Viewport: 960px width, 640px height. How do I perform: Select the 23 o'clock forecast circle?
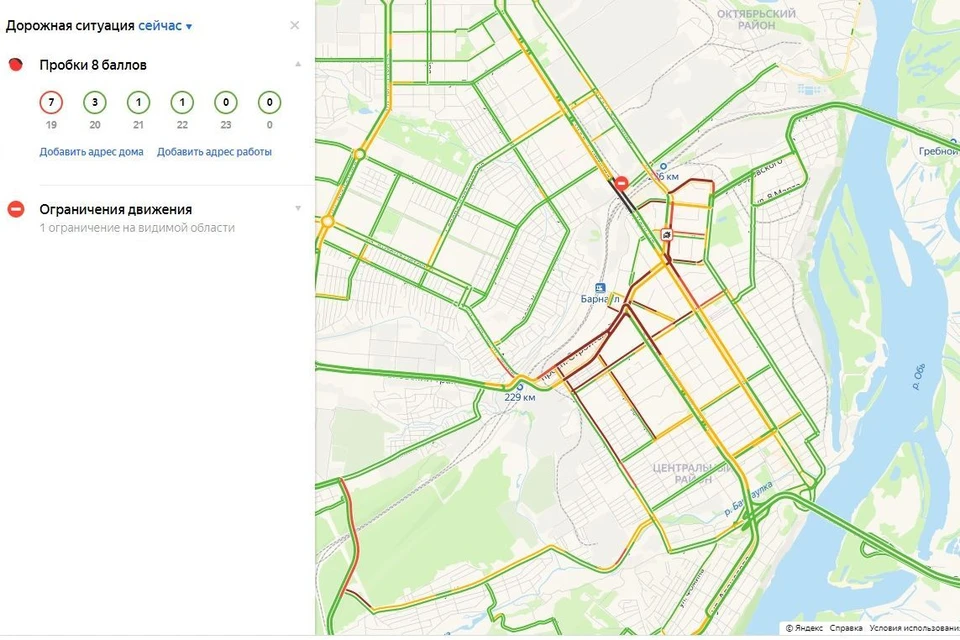coord(225,102)
